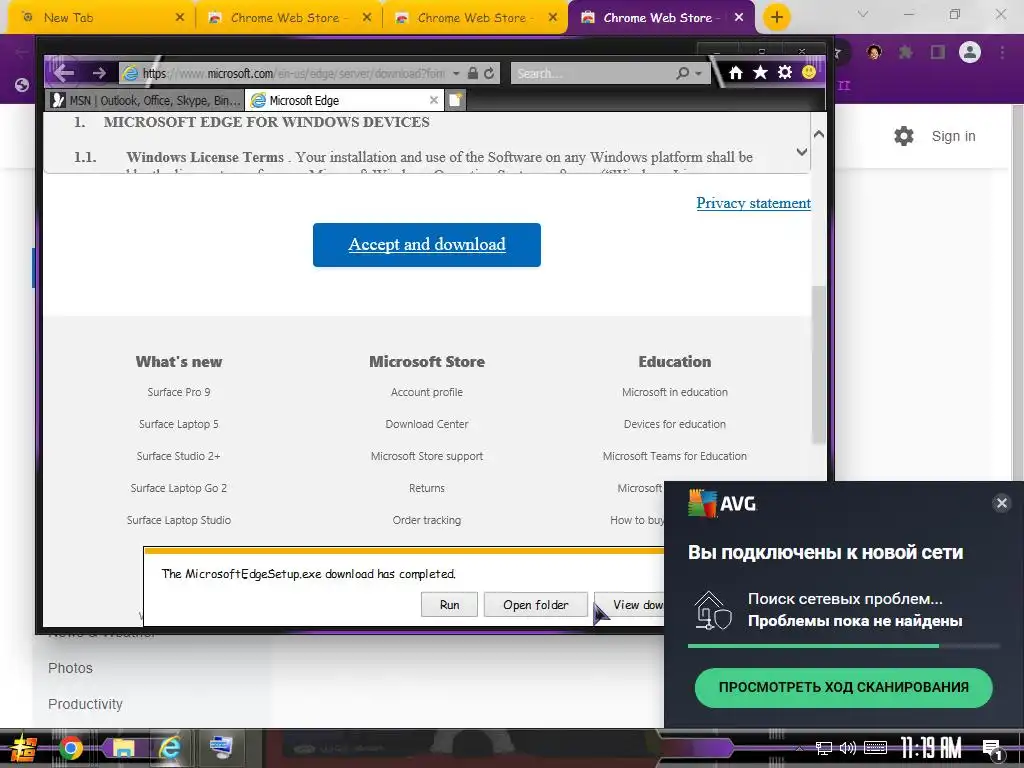Screen dimensions: 1024x768
Task: Open Chrome three-dot menu
Action: click(1002, 52)
